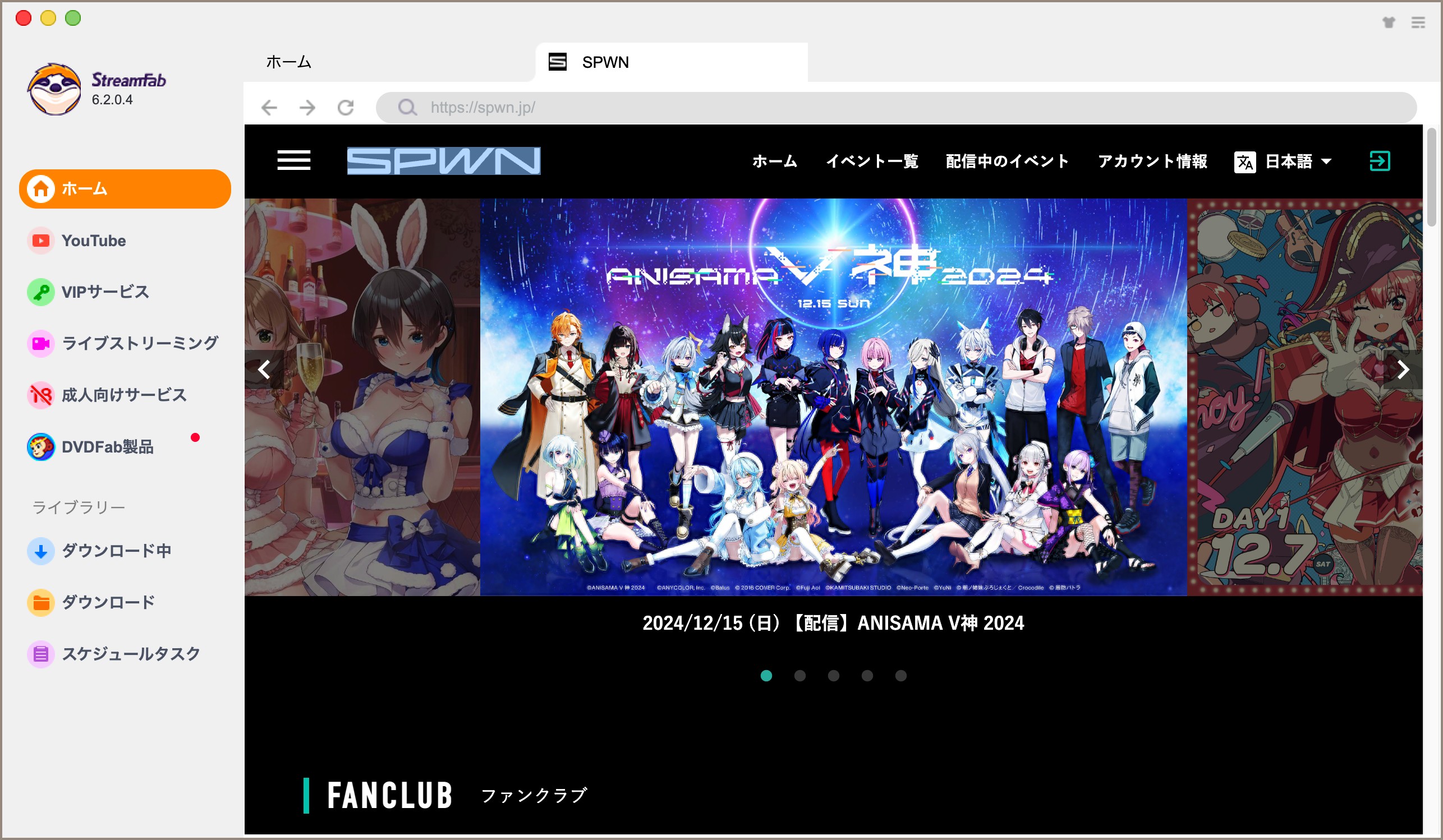Click the translate language icon
Image resolution: width=1443 pixels, height=840 pixels.
(x=1244, y=162)
